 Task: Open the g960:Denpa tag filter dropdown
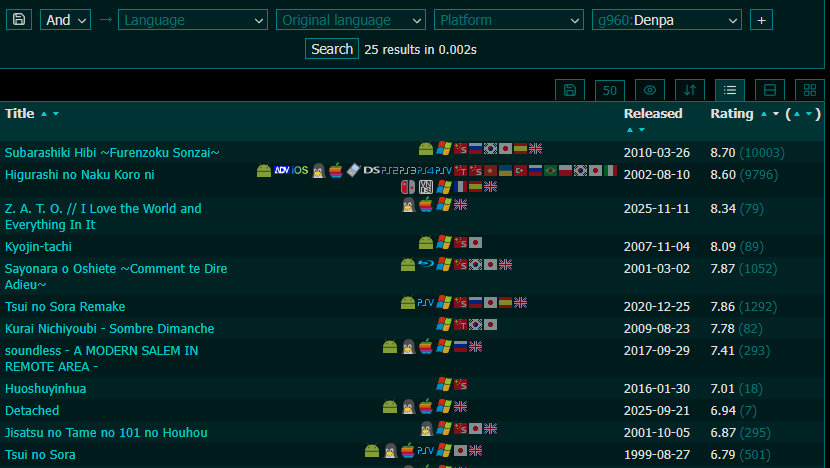[x=667, y=20]
